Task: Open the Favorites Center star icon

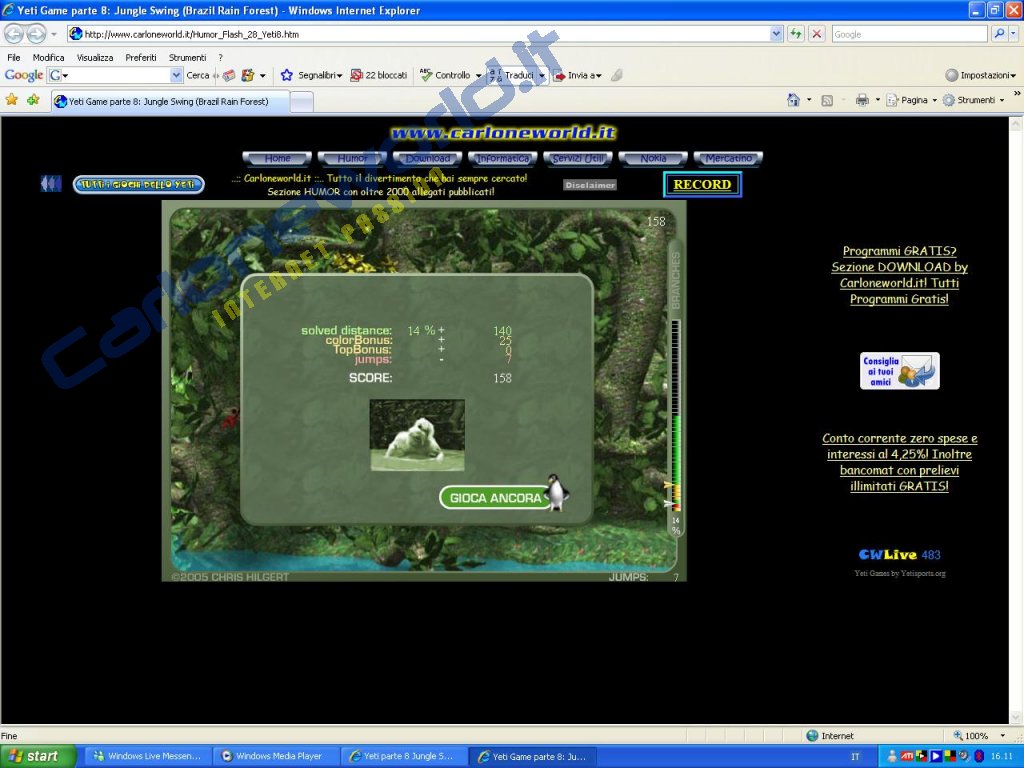Action: pyautogui.click(x=12, y=100)
